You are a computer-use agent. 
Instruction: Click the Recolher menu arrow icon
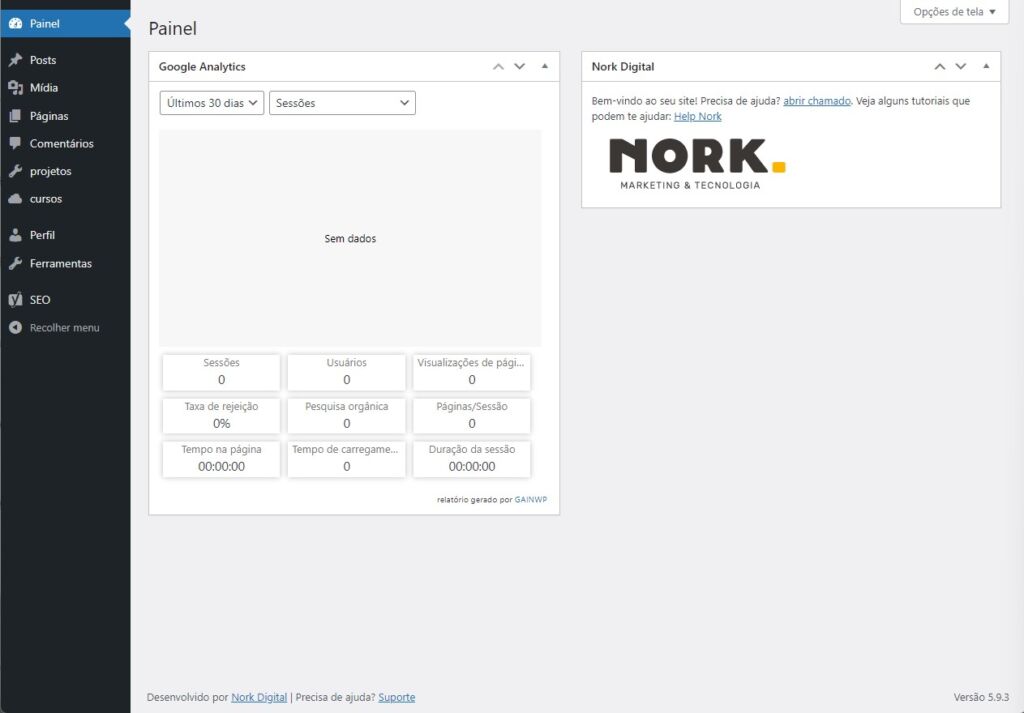click(15, 328)
